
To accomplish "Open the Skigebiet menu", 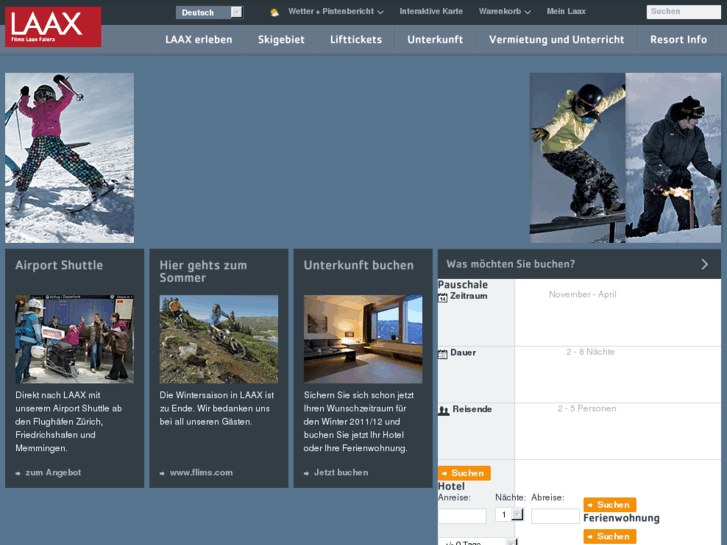I will (281, 40).
